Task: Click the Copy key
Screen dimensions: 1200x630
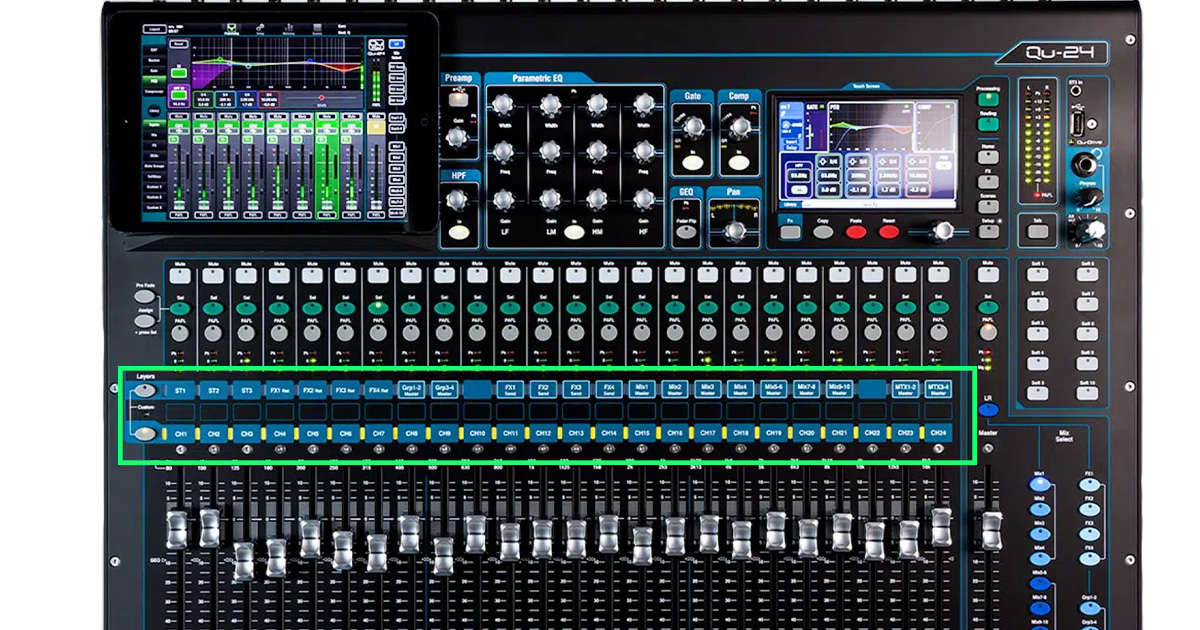Action: (823, 232)
